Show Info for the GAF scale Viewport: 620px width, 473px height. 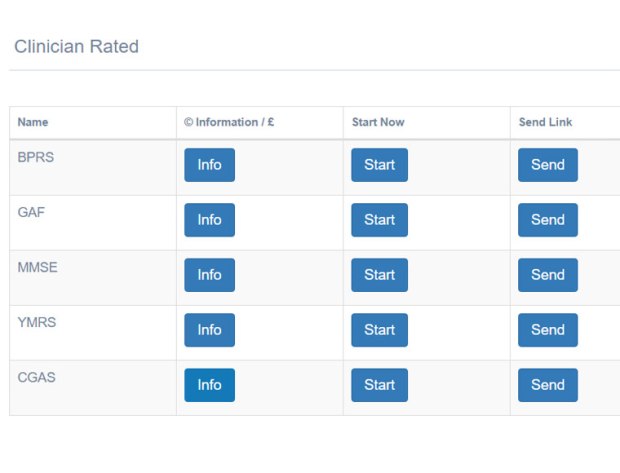pyautogui.click(x=209, y=220)
